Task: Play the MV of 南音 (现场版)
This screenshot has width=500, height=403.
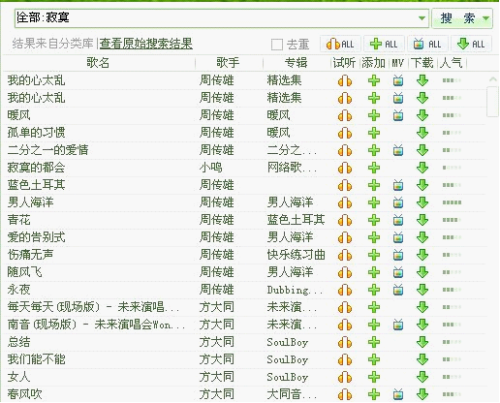Action: [x=398, y=325]
